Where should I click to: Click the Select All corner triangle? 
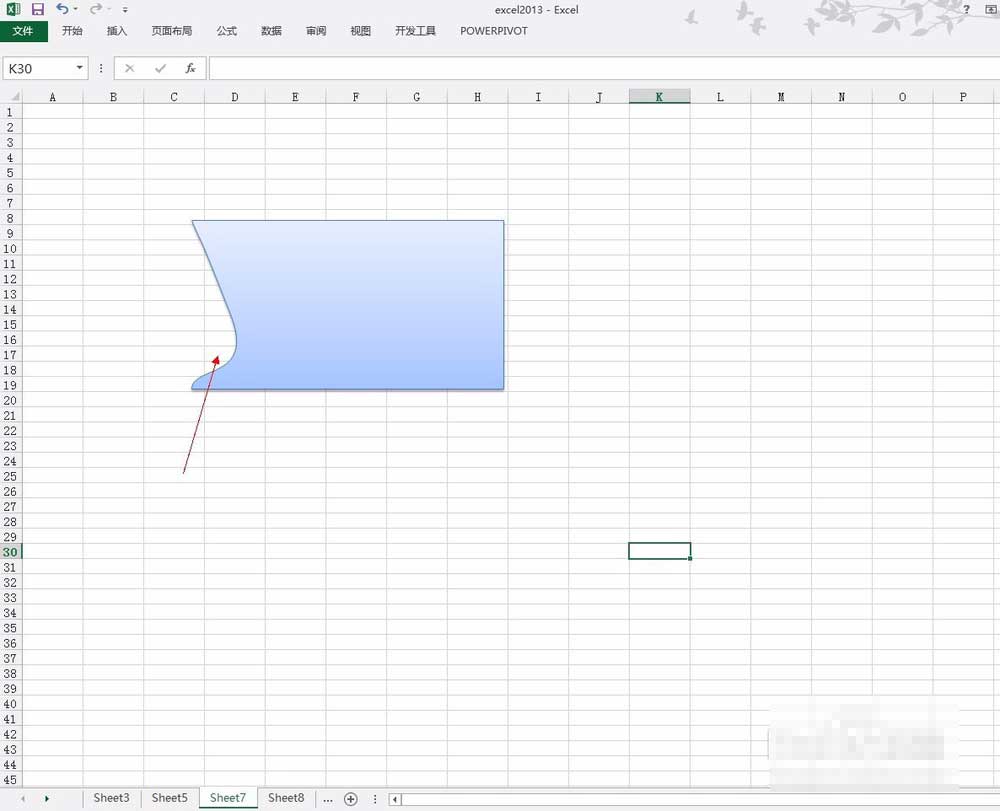14,97
